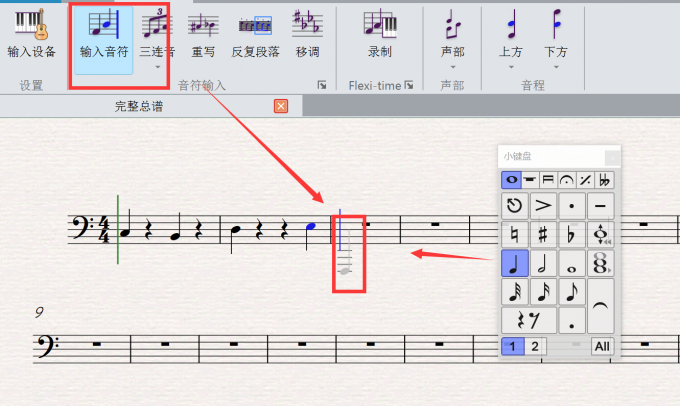
Task: Click the 三连音 triplet icon
Action: [x=157, y=25]
